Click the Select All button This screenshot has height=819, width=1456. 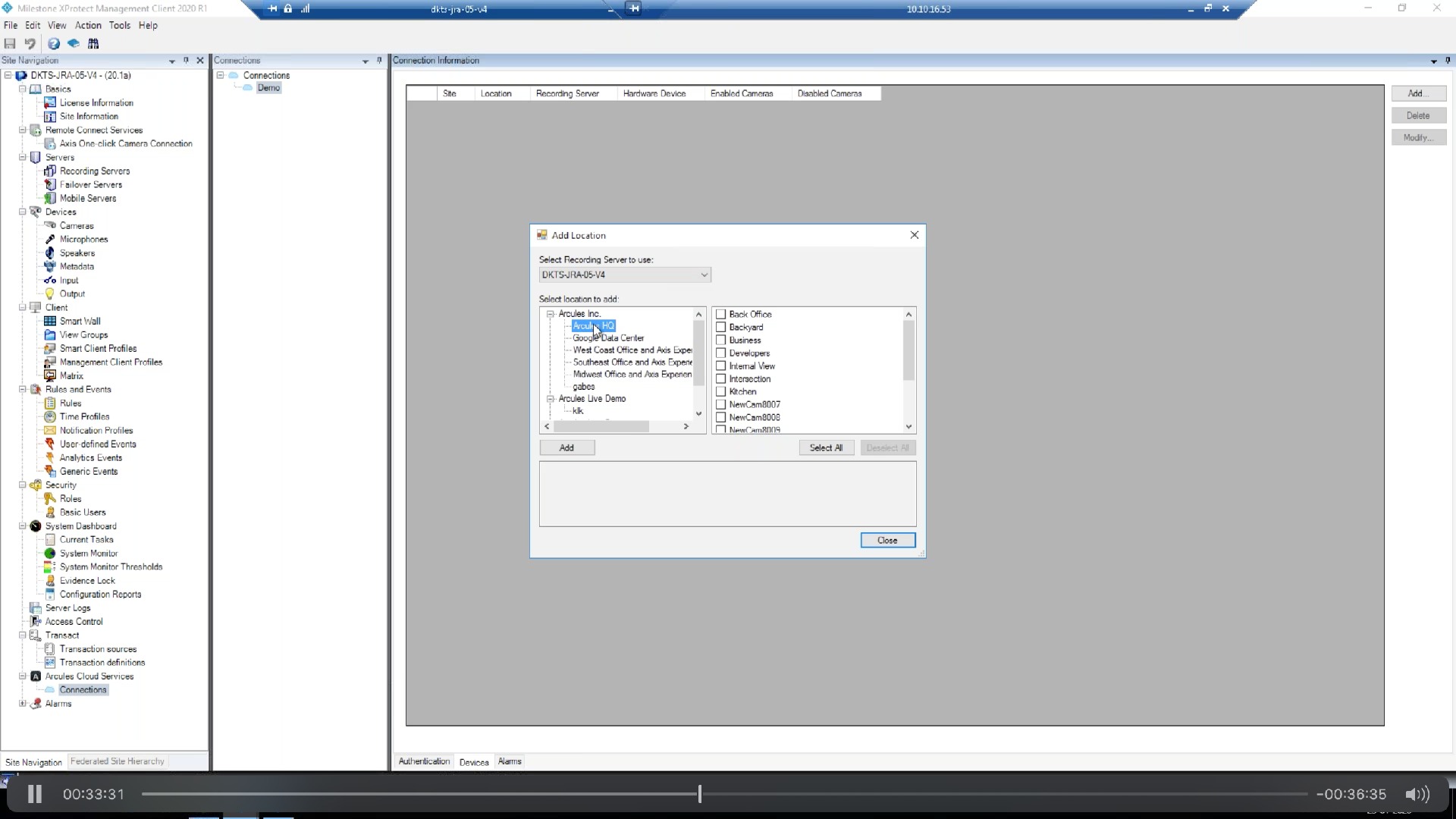click(827, 448)
